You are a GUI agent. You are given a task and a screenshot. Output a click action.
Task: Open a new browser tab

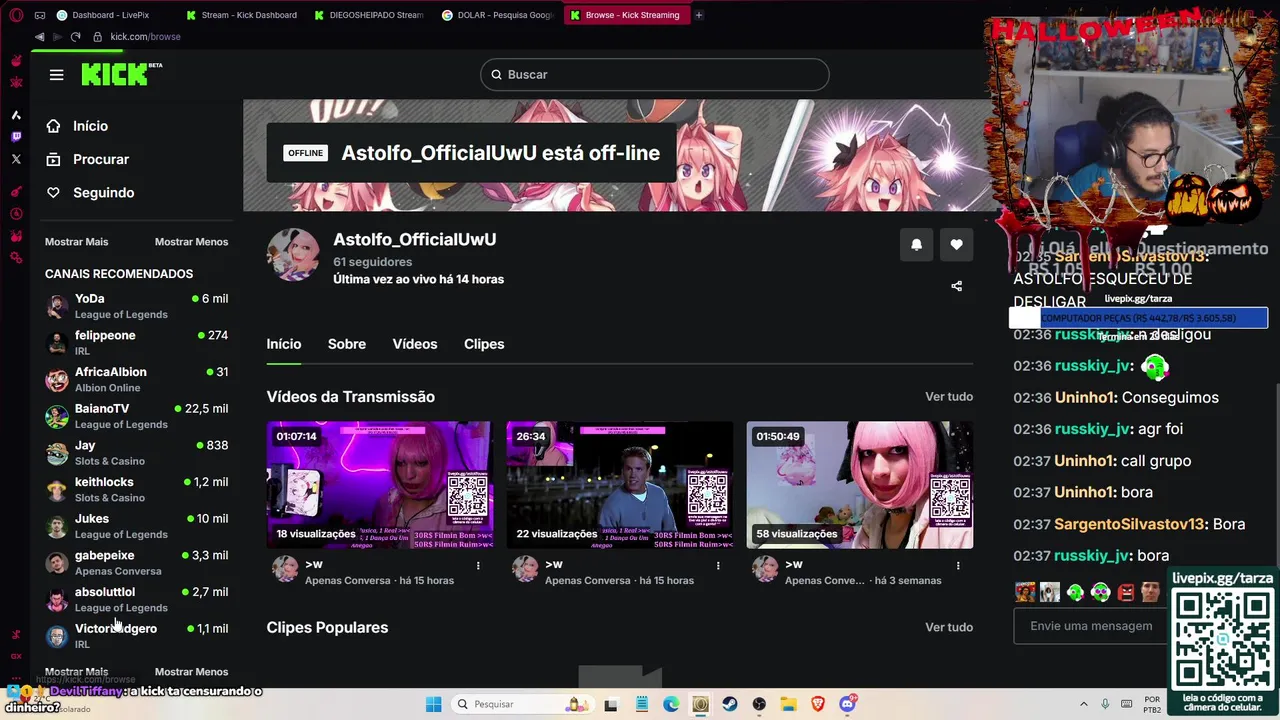(x=699, y=15)
